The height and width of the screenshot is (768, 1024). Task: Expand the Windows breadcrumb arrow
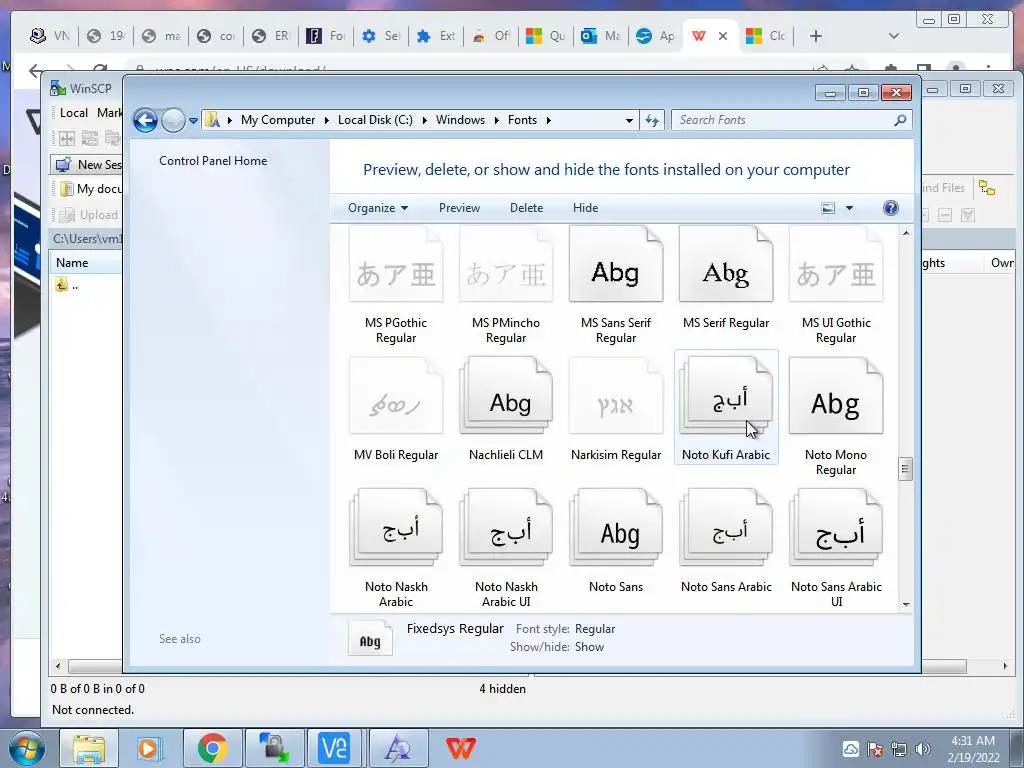point(496,120)
